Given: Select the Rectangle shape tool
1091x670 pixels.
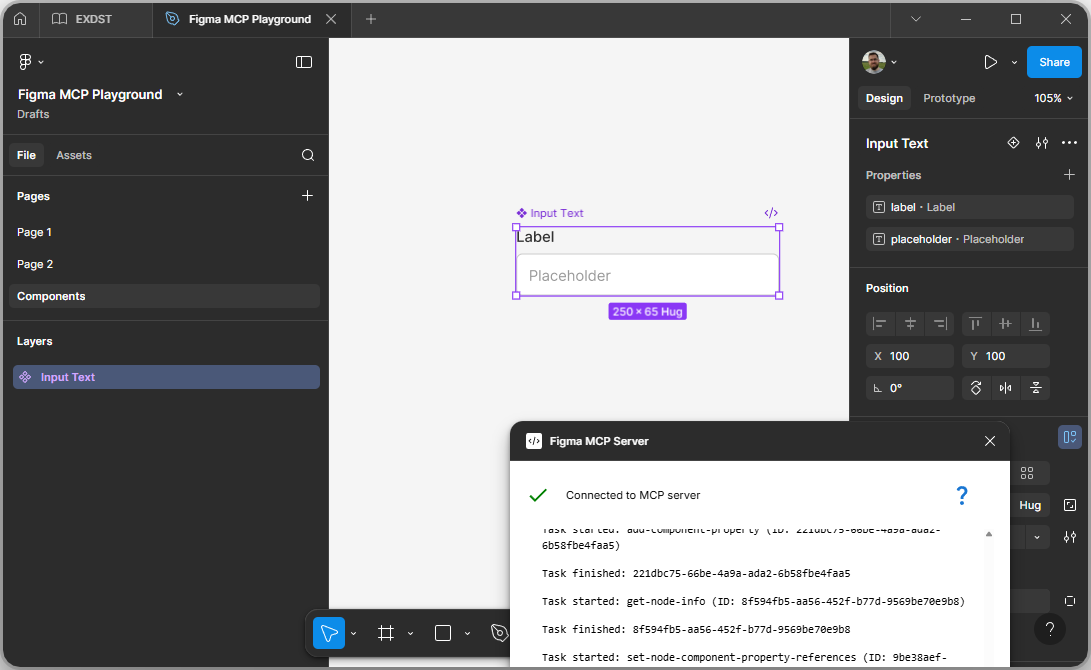Looking at the screenshot, I should [442, 633].
